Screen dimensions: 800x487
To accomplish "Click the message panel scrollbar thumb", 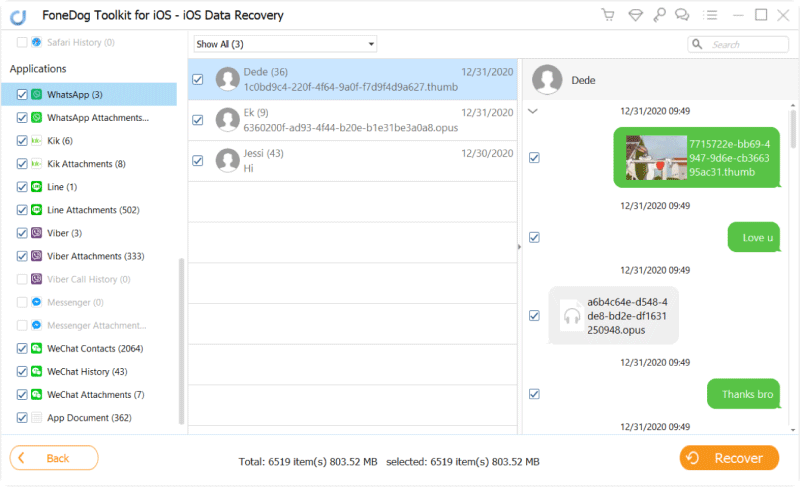I will click(792, 128).
